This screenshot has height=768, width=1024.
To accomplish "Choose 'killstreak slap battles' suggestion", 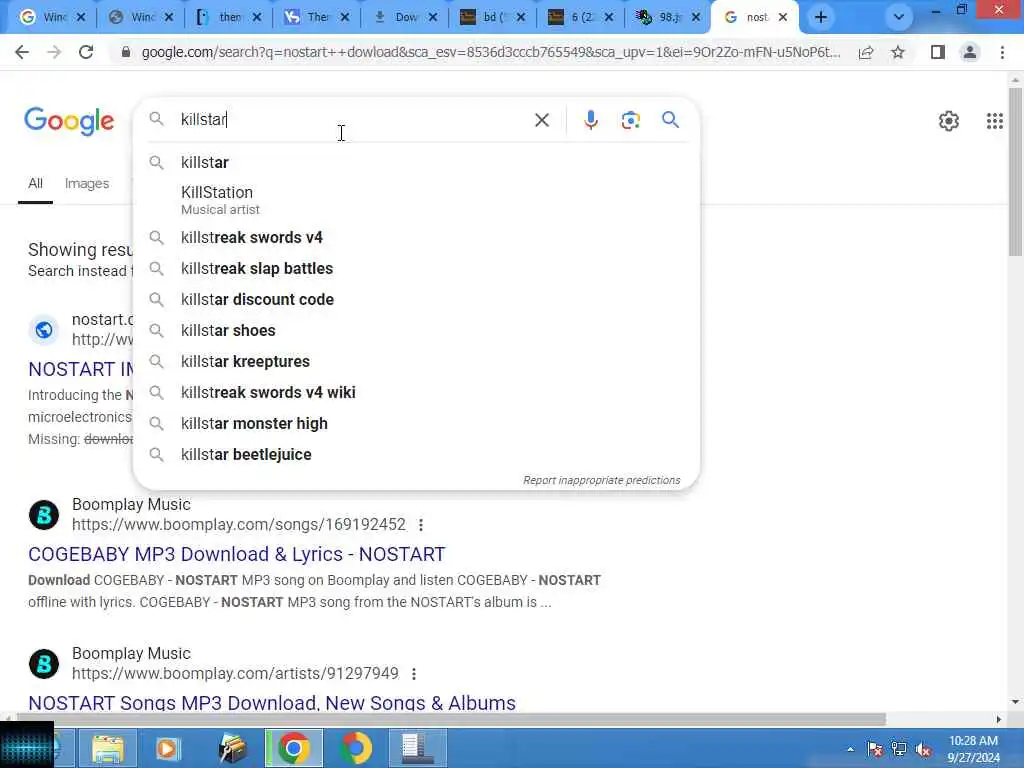I will [416, 268].
